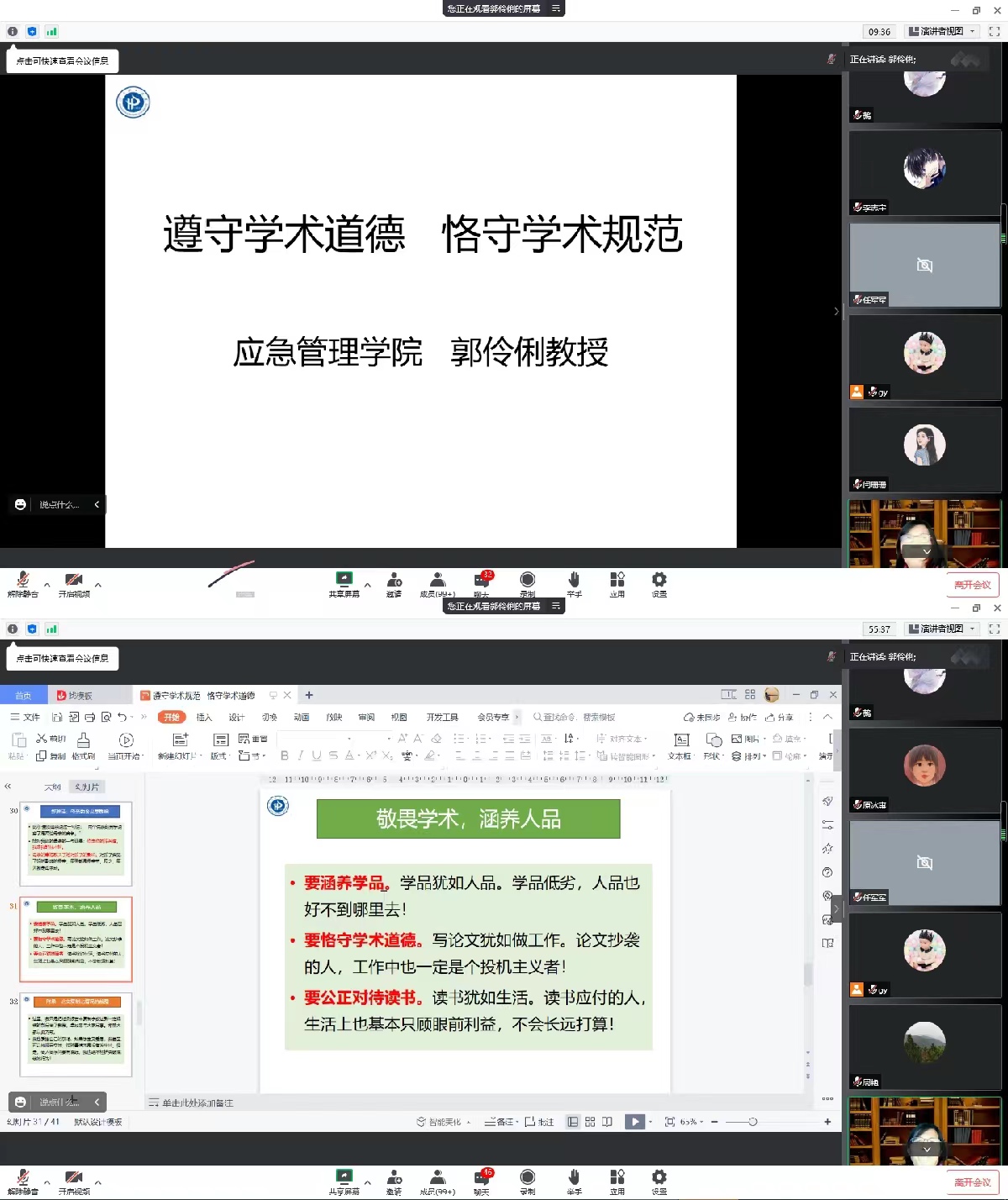1008x1200 pixels.
Task: Expand the 版式 layout dropdown in WPS
Action: coord(220,755)
